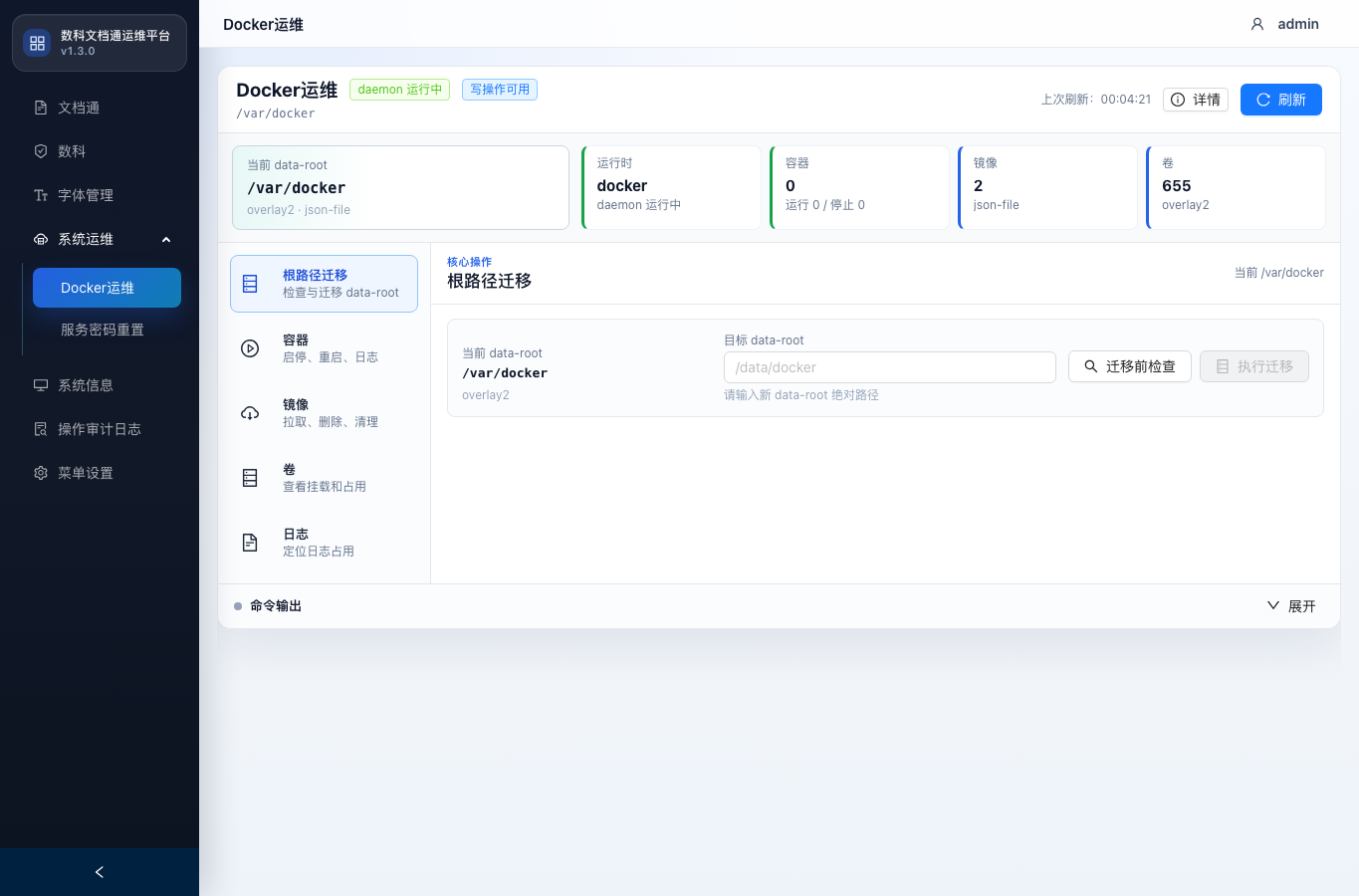Select Docker运维 in sidebar
The image size is (1359, 896).
107,288
